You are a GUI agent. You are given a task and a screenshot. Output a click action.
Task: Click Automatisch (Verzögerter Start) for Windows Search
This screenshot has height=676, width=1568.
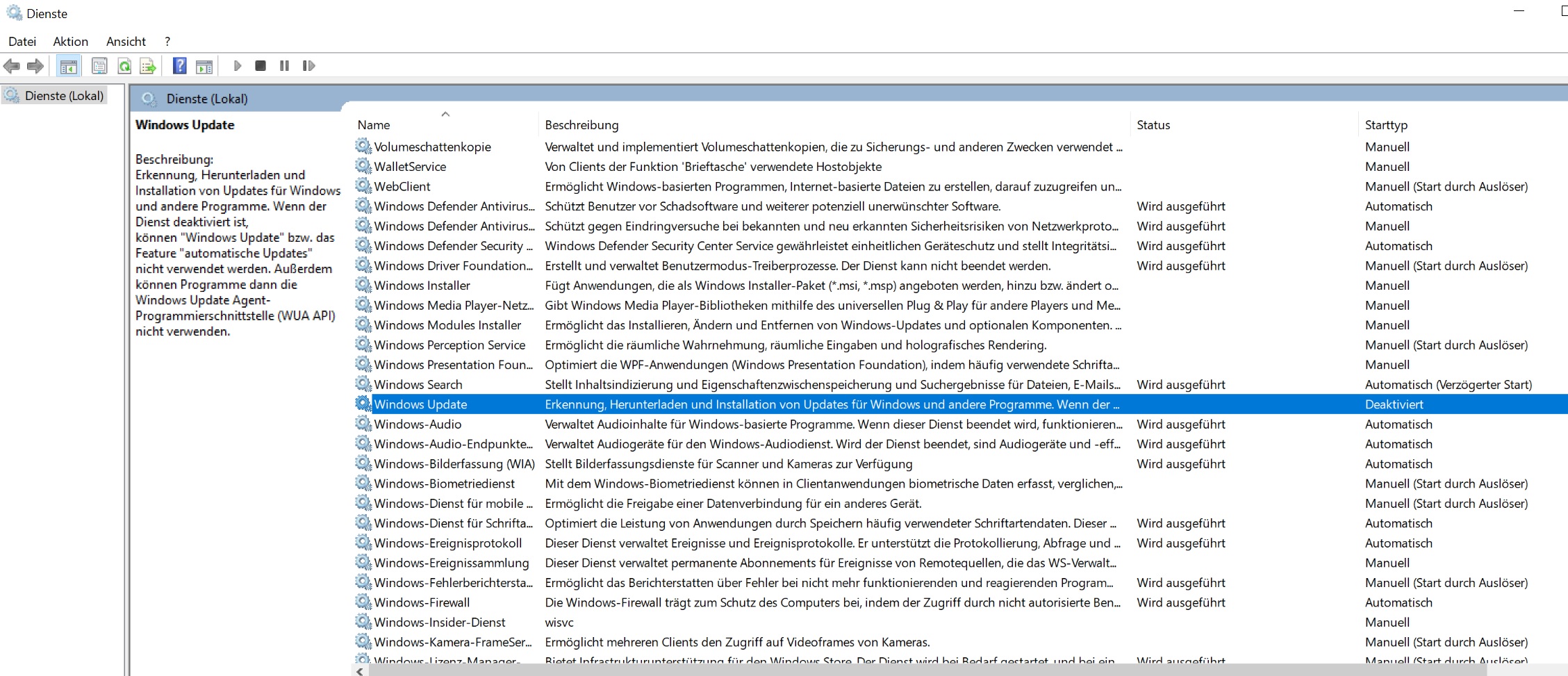click(1449, 384)
